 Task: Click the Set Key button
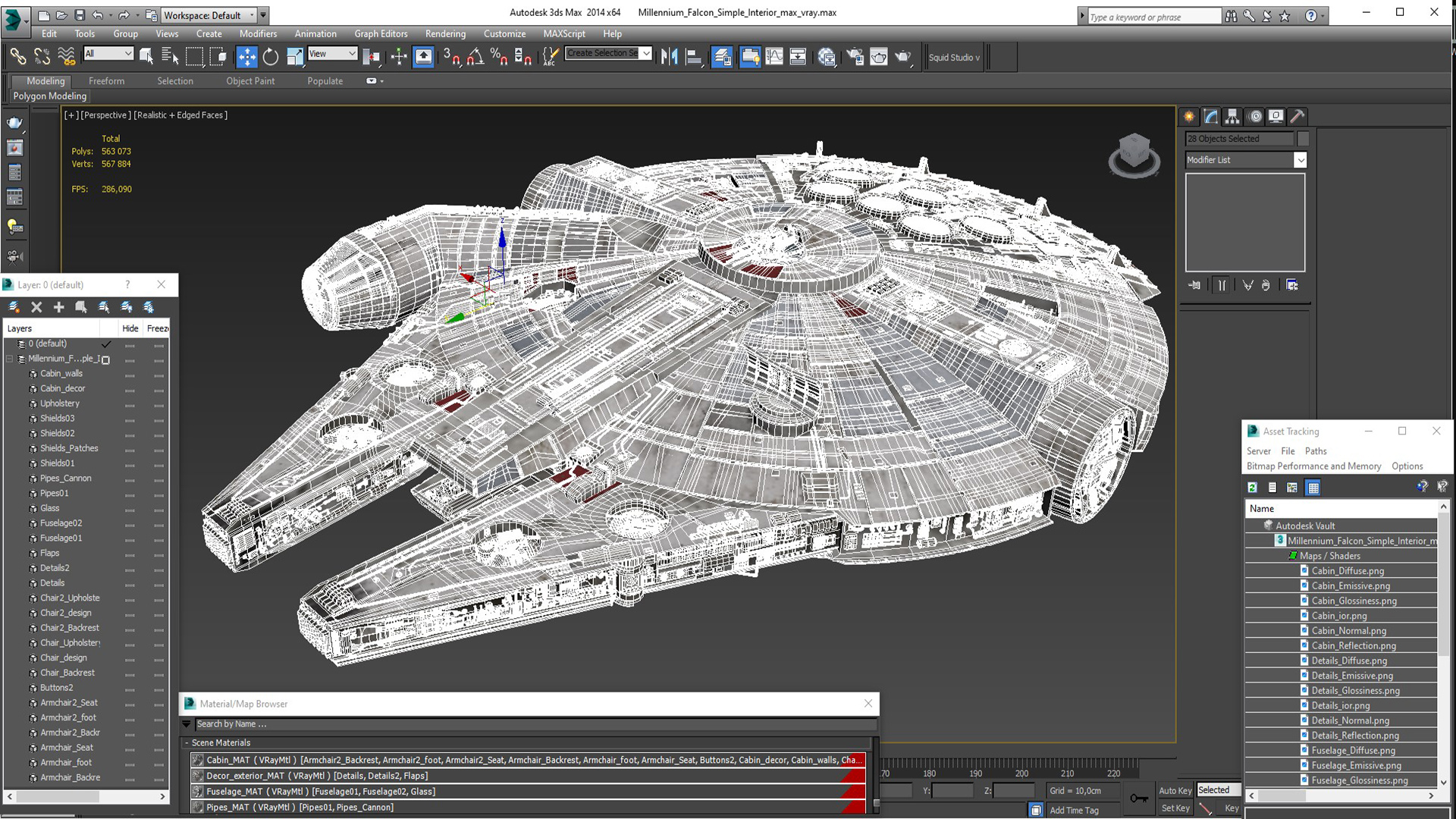[1175, 808]
